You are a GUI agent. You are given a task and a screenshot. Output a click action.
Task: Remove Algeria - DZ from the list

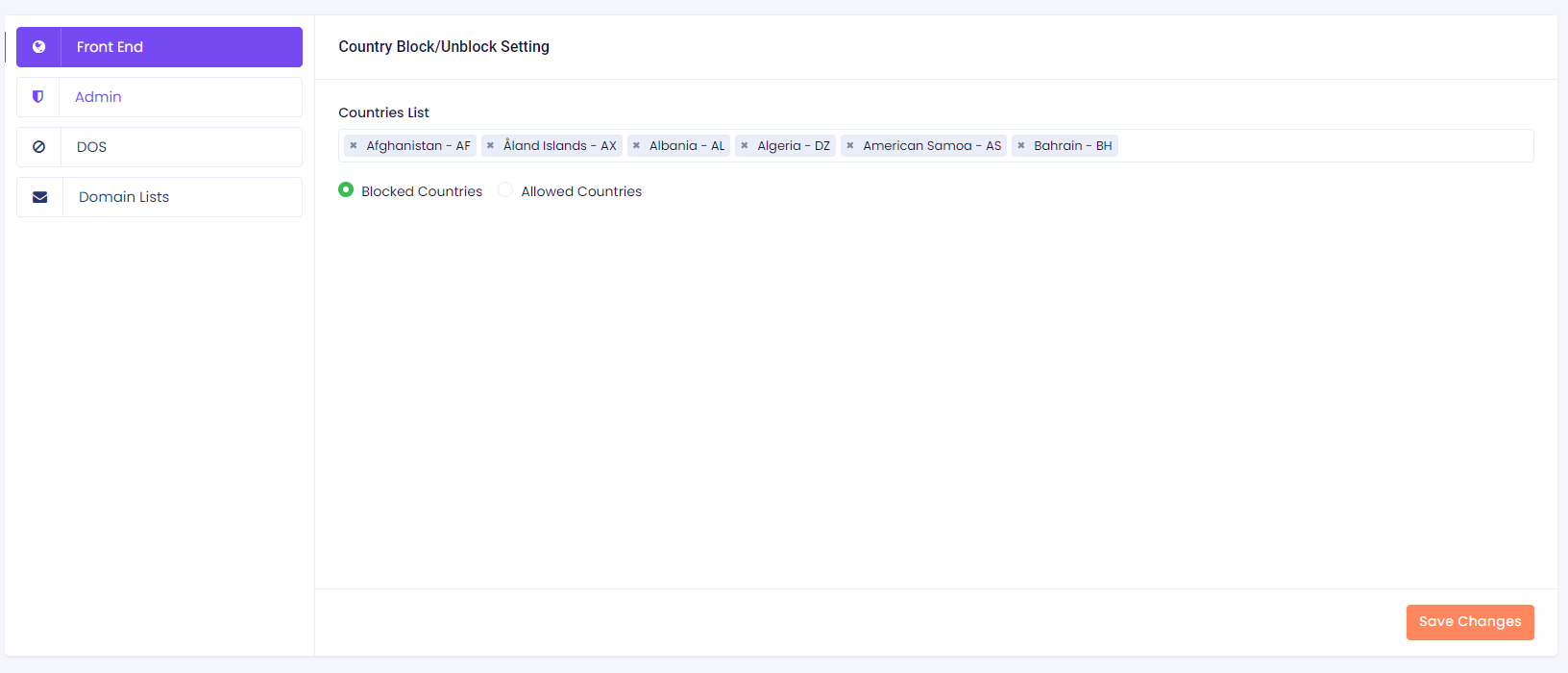pos(745,146)
